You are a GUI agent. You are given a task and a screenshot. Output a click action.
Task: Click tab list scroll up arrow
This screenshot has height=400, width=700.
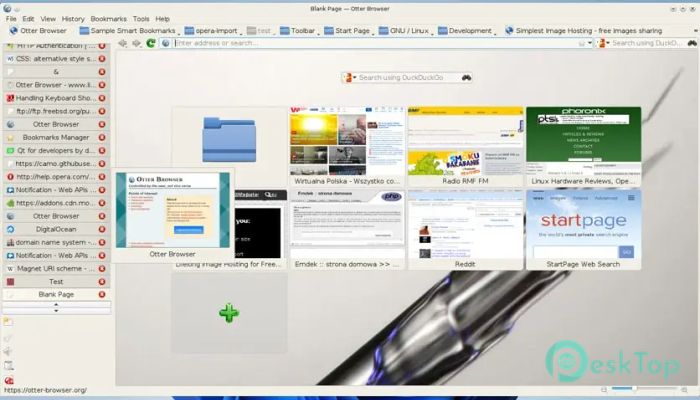(56, 304)
